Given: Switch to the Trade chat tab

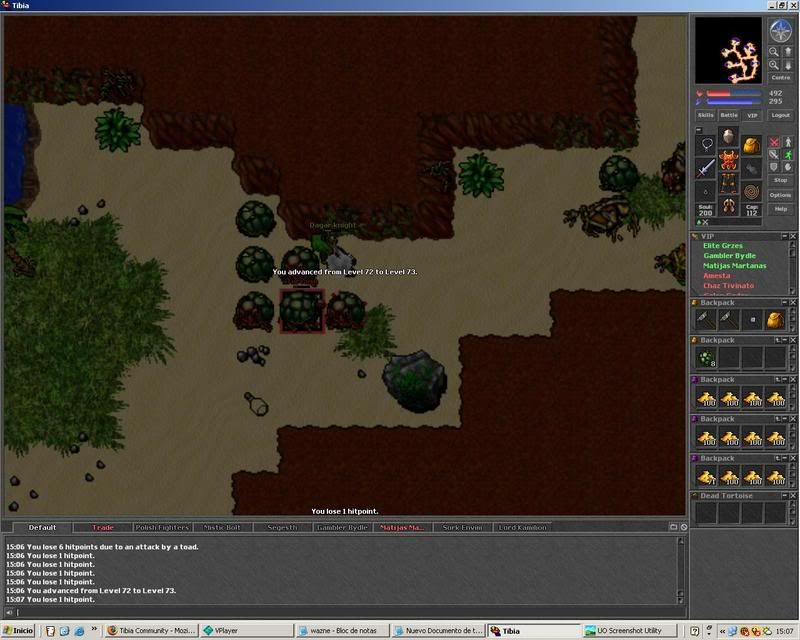Looking at the screenshot, I should [x=103, y=528].
